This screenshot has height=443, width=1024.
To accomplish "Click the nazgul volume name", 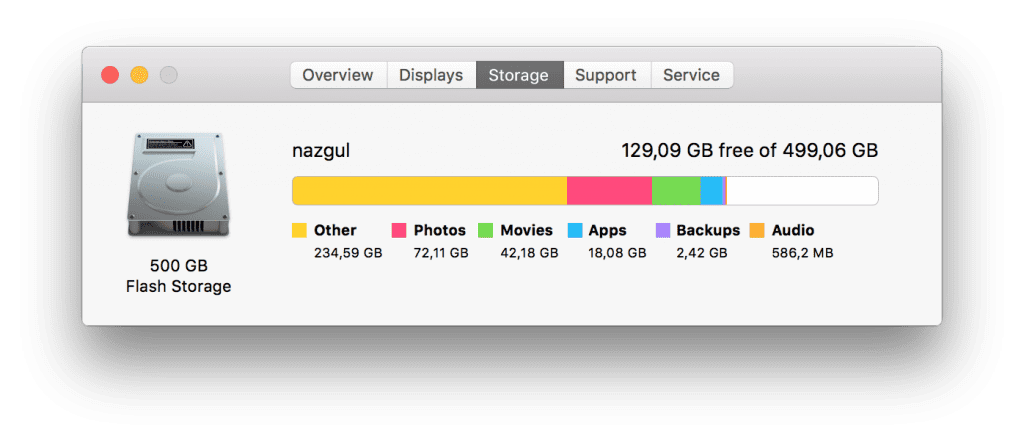I will 321,151.
